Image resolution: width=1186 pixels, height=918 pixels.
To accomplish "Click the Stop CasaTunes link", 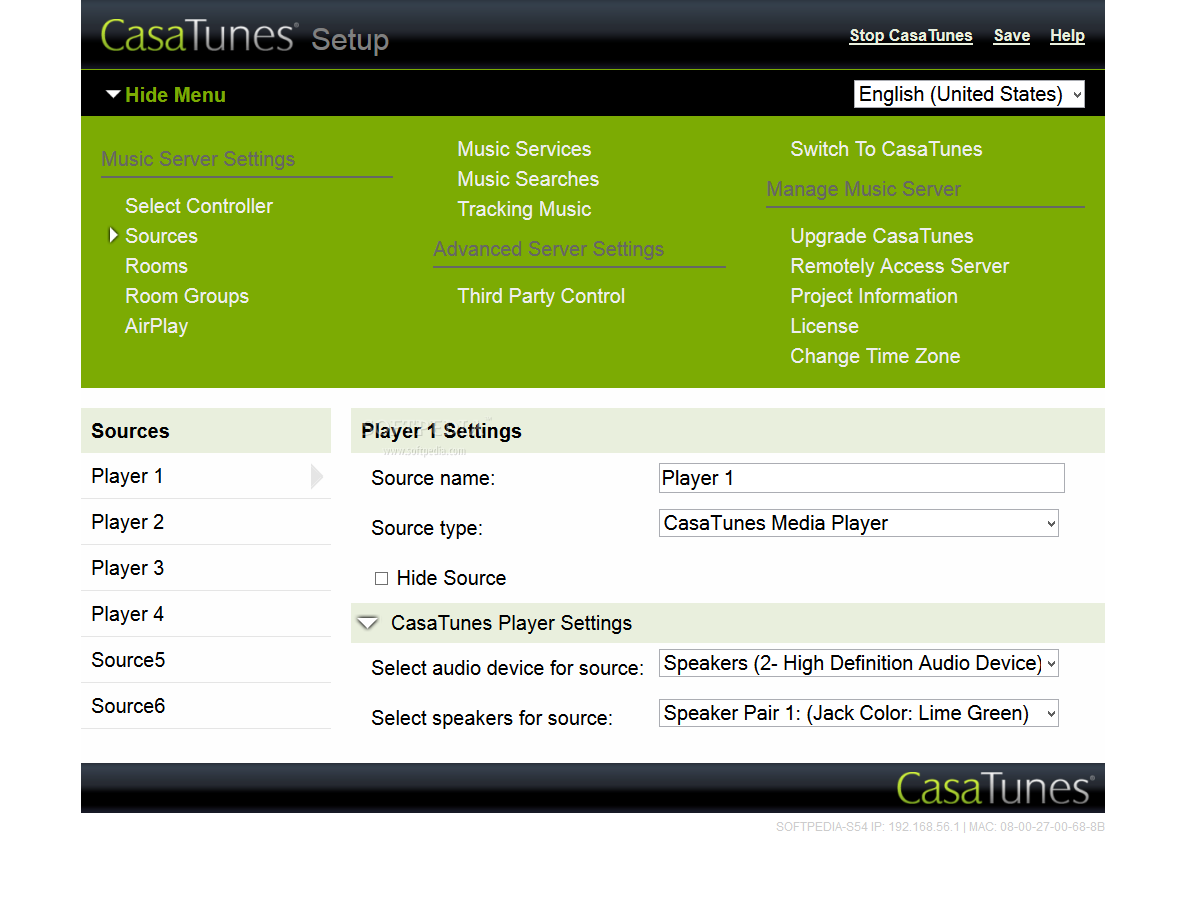I will tap(911, 36).
